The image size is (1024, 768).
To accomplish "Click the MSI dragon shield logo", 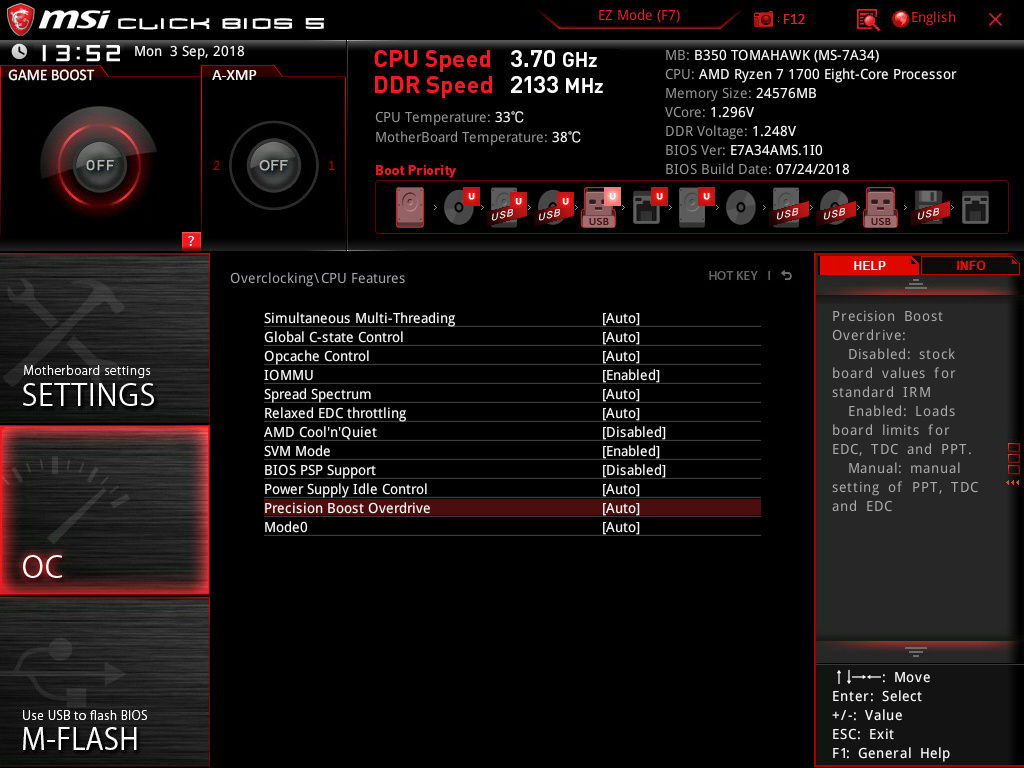I will (x=20, y=19).
